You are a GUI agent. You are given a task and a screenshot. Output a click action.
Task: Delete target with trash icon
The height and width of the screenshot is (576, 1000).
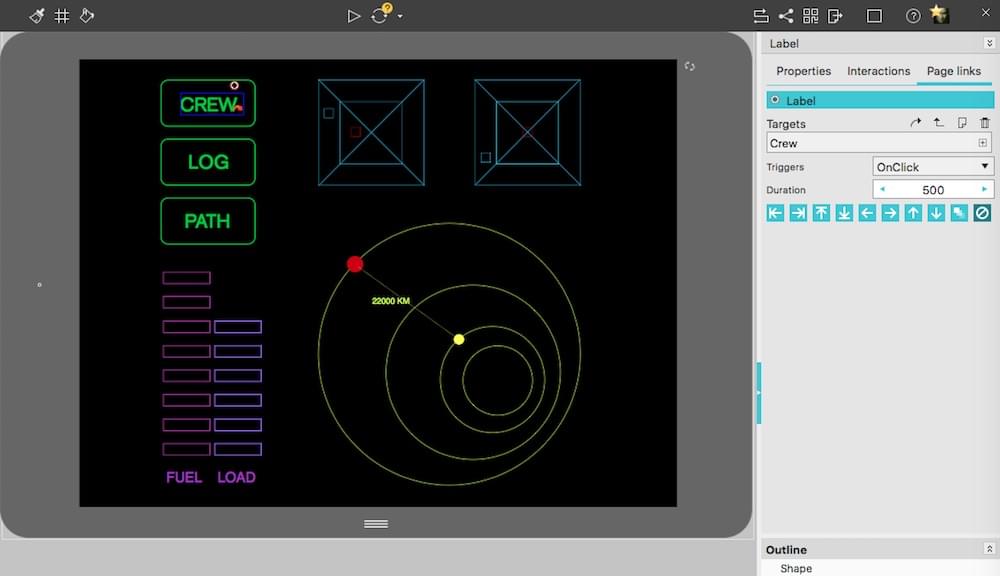coord(985,122)
